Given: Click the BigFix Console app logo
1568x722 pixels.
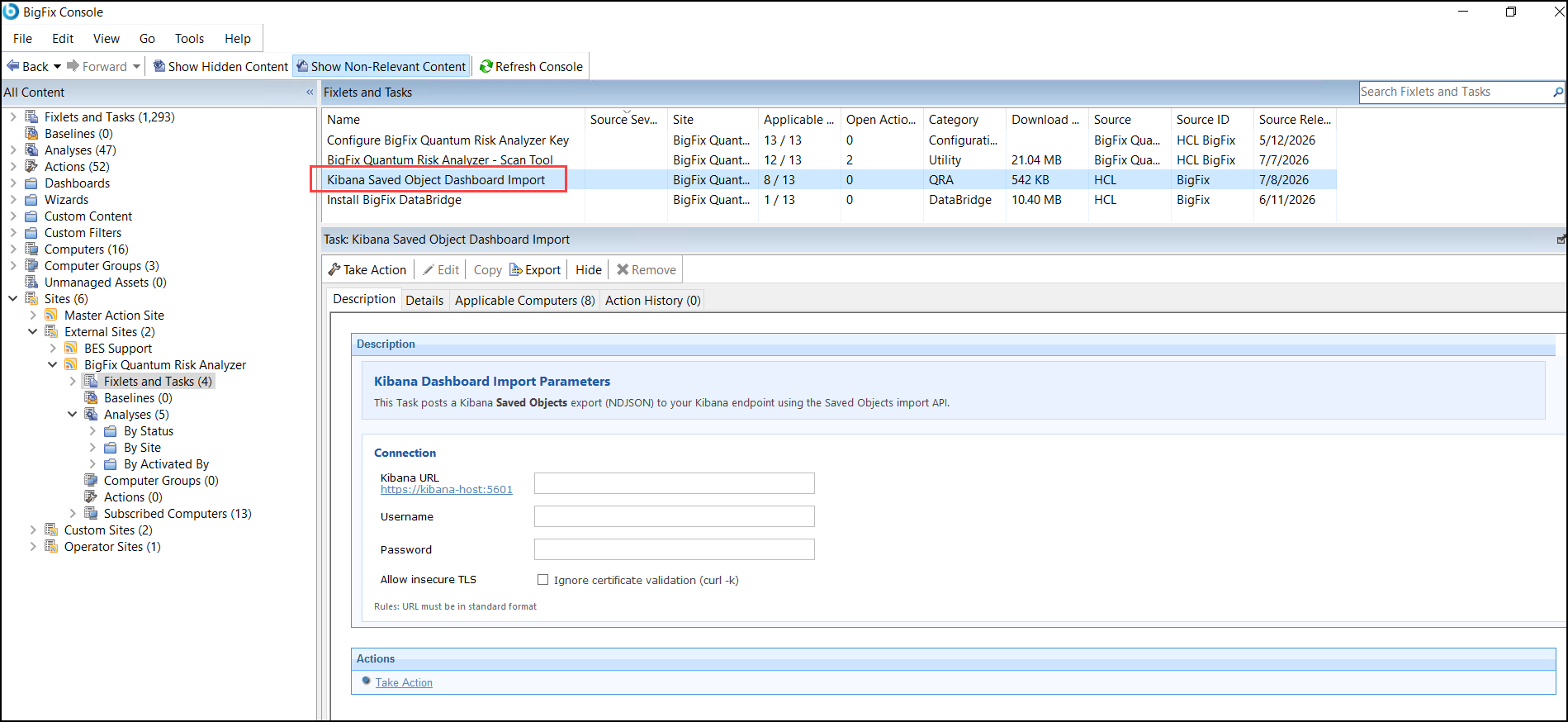Looking at the screenshot, I should point(11,12).
